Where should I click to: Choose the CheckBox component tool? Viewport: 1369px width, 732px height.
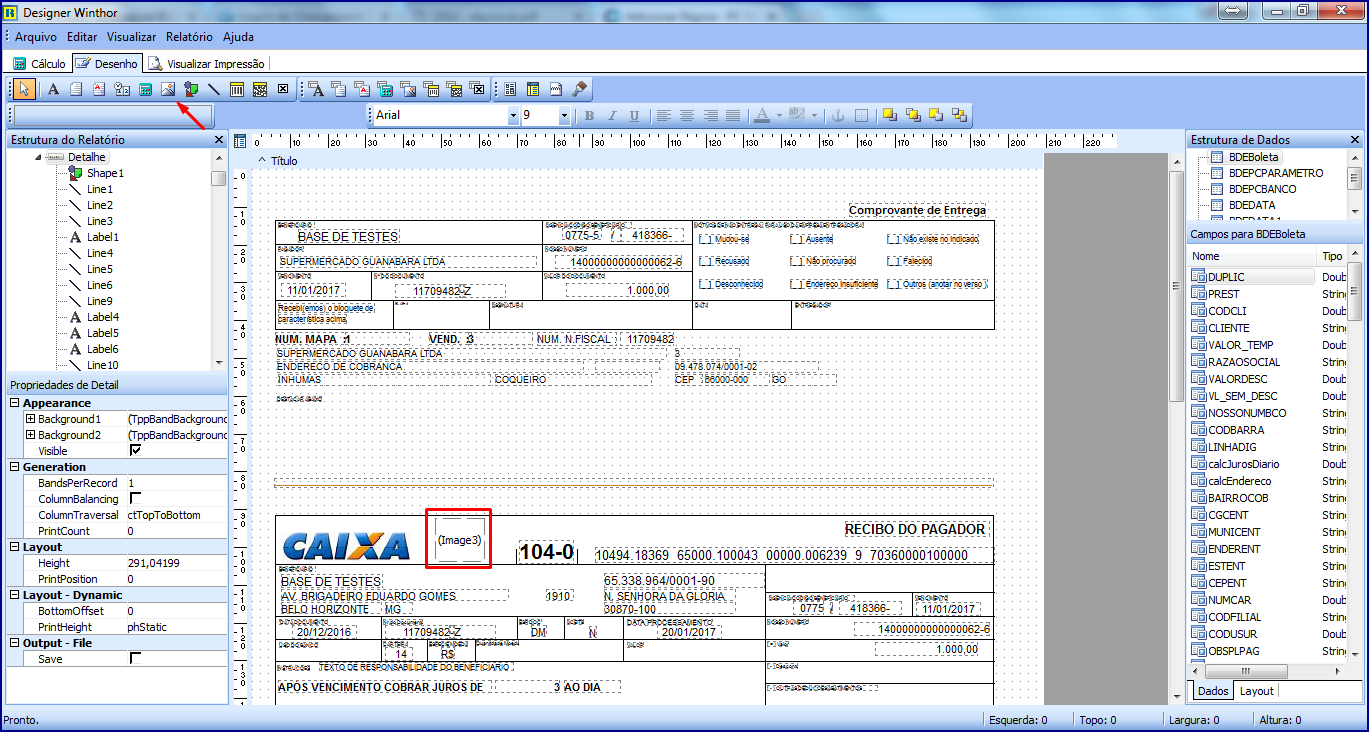coord(283,89)
